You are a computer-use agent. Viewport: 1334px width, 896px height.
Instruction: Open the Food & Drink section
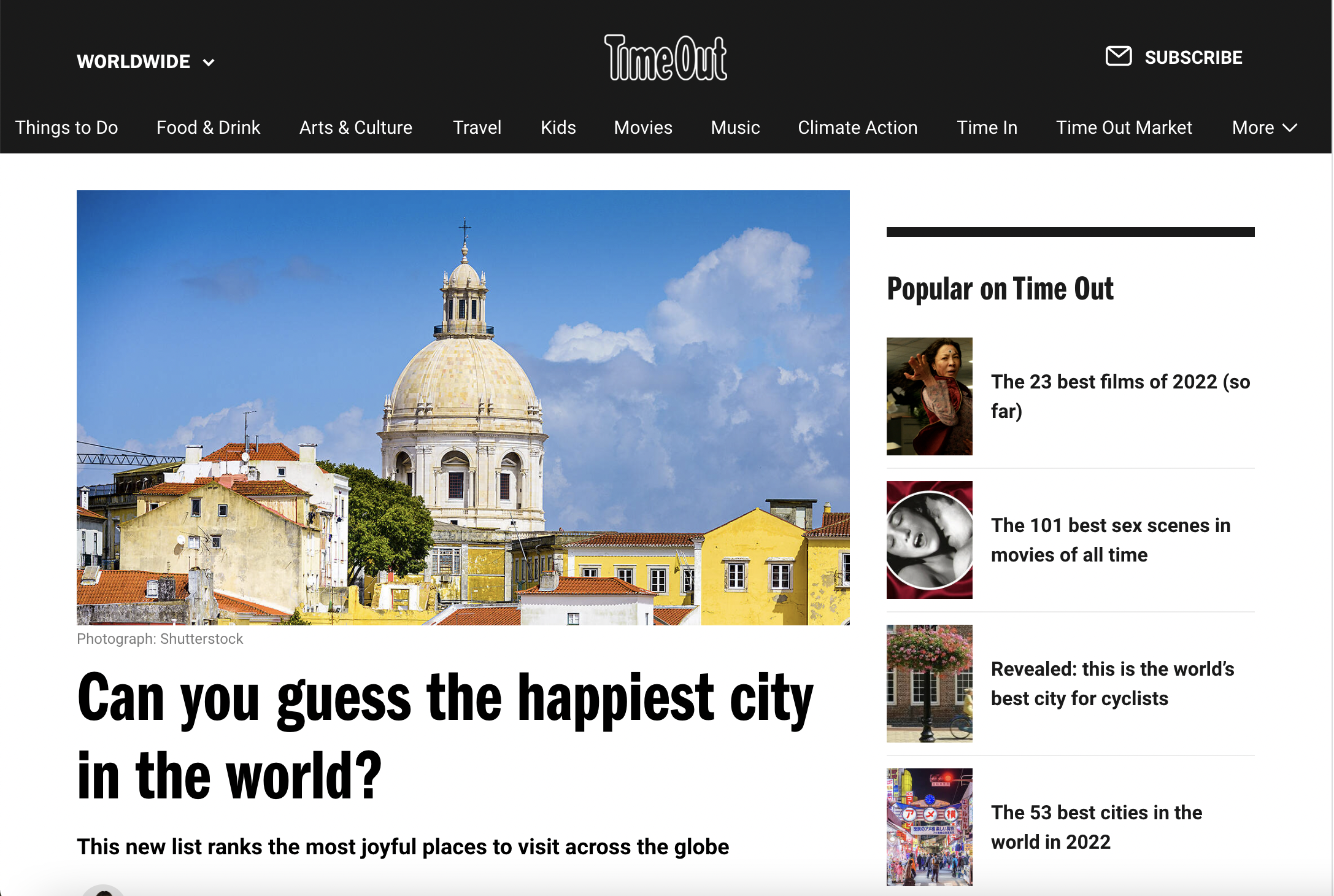coord(208,128)
